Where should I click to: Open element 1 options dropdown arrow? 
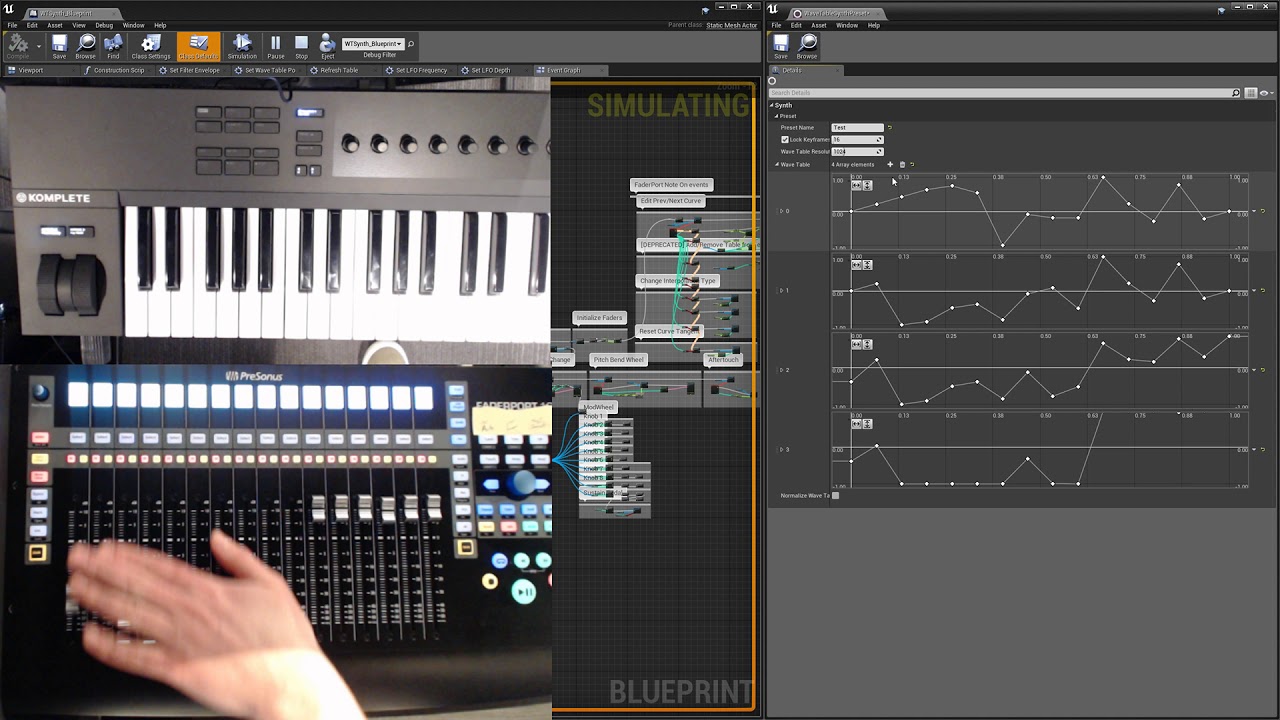point(1254,290)
